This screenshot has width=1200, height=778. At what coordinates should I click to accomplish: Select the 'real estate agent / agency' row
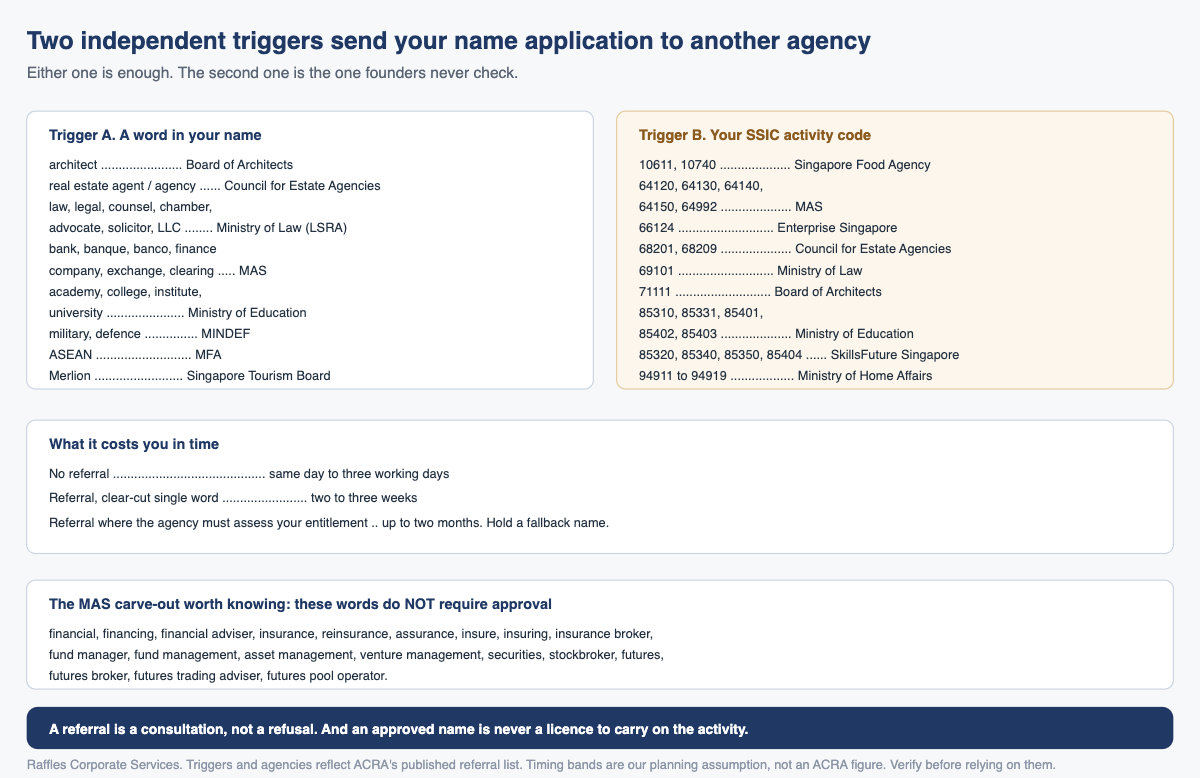click(215, 185)
